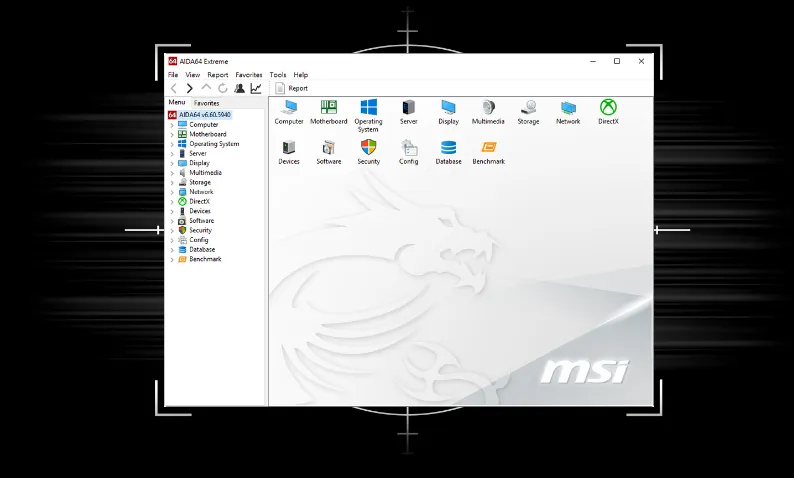Open the Network icon in main pane

coord(568,112)
